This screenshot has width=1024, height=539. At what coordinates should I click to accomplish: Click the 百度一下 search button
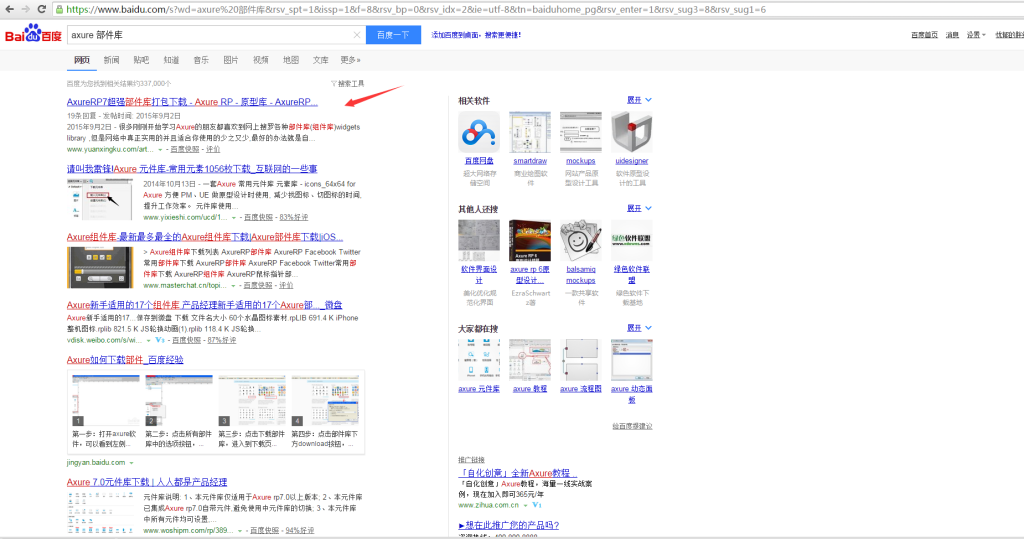[x=393, y=35]
